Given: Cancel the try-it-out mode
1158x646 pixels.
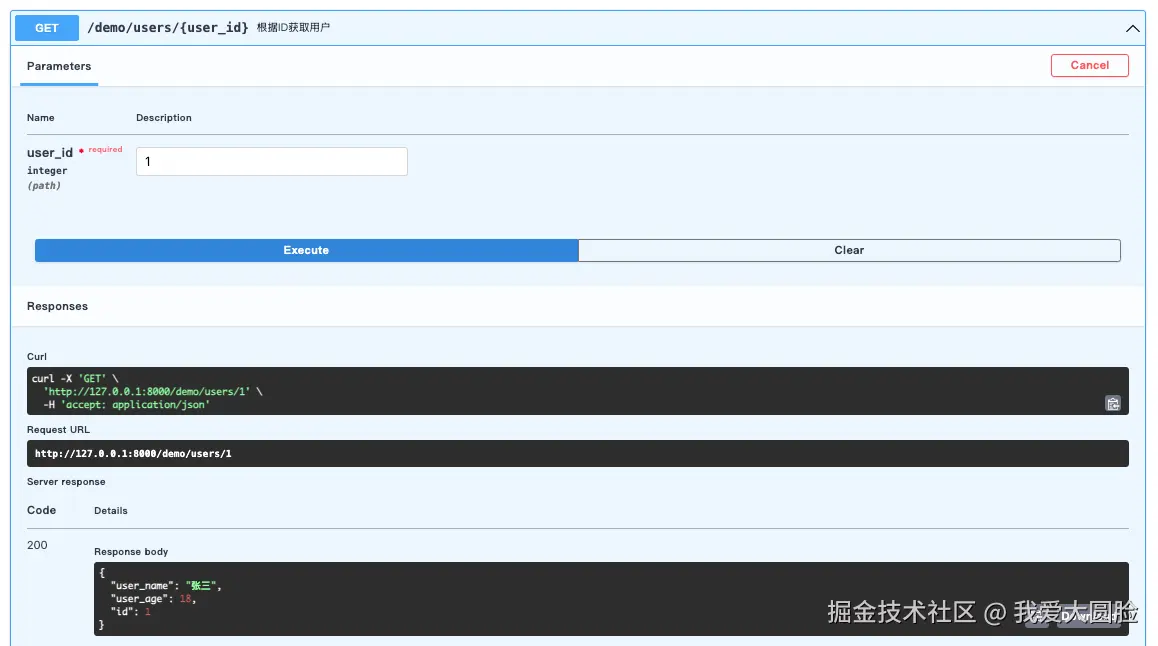Looking at the screenshot, I should [1089, 65].
